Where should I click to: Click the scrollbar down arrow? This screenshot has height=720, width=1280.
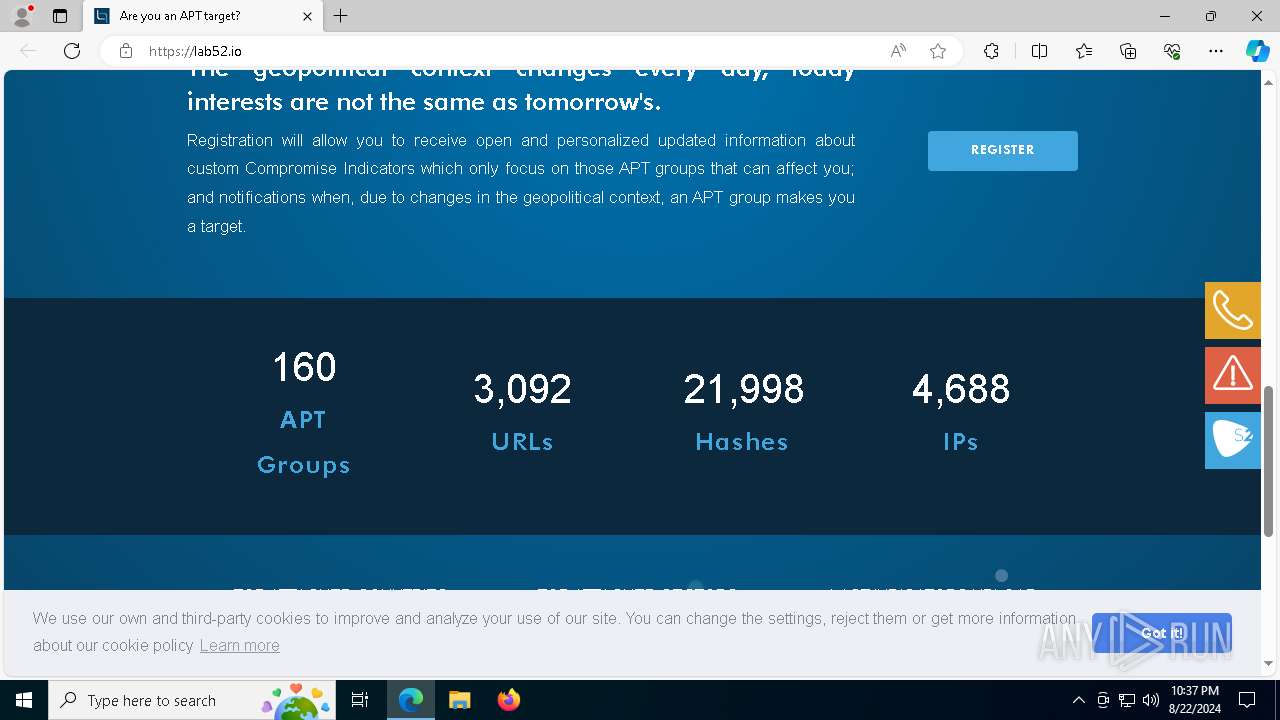coord(1269,663)
